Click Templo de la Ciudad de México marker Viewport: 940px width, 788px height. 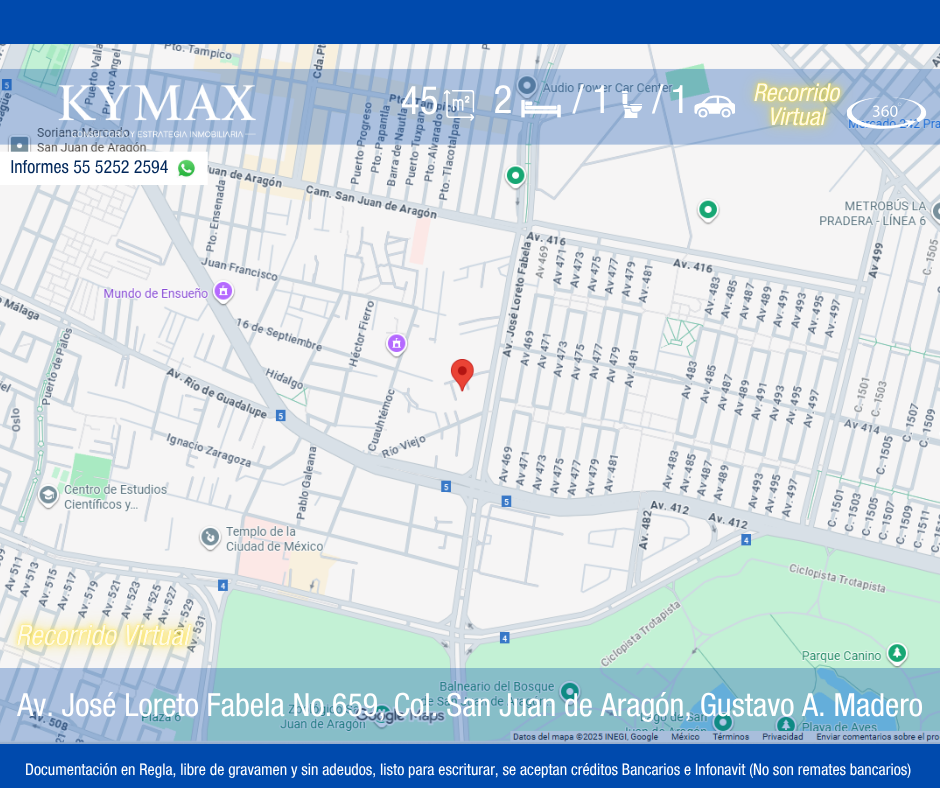tap(210, 538)
